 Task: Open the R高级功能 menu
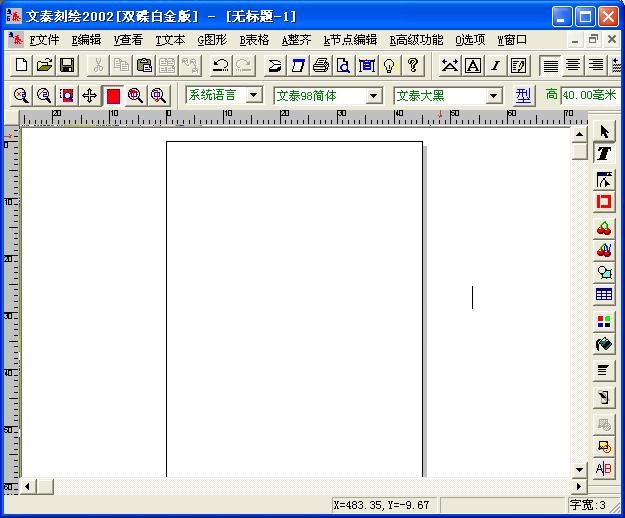tap(416, 40)
